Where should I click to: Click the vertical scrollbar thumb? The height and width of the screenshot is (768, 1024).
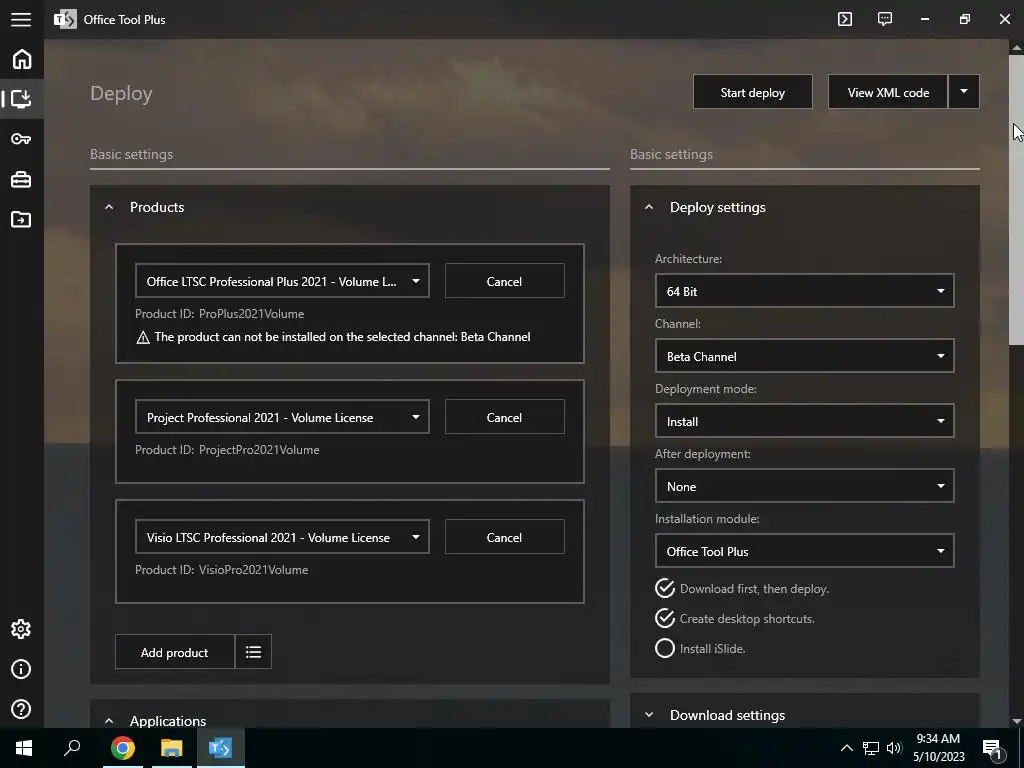click(1016, 199)
